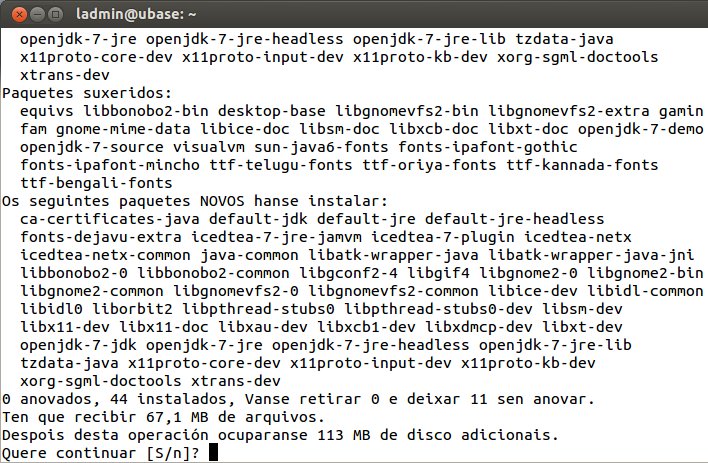Click on "libxcb1-dev"
This screenshot has height=463, width=708.
[366, 327]
